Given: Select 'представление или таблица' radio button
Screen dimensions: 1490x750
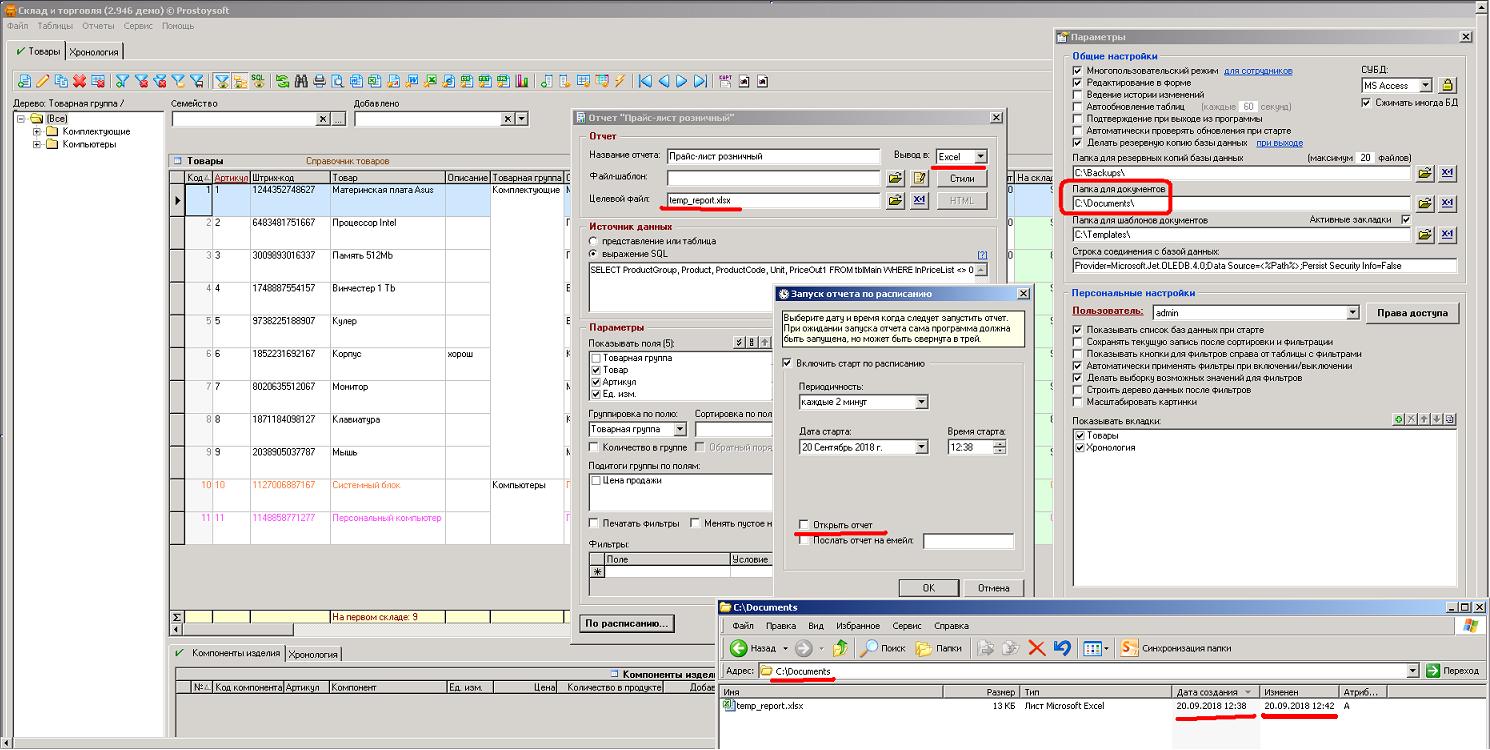Looking at the screenshot, I should (595, 241).
